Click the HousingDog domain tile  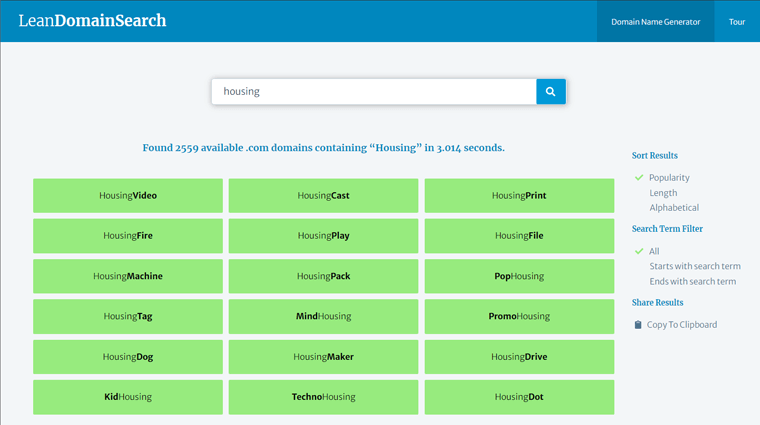pyautogui.click(x=128, y=357)
